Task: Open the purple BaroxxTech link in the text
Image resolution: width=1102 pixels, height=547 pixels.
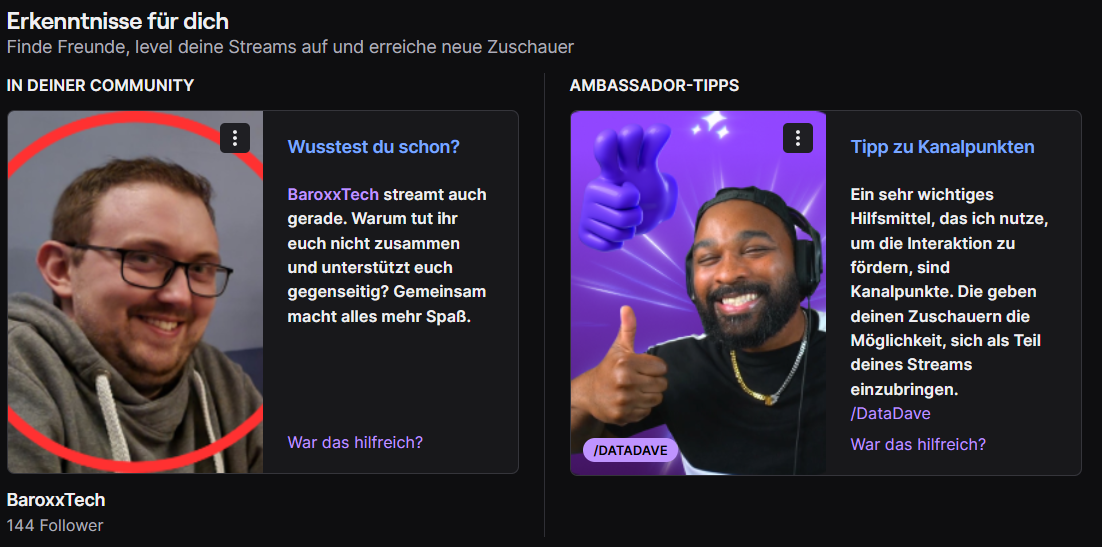Action: click(333, 194)
